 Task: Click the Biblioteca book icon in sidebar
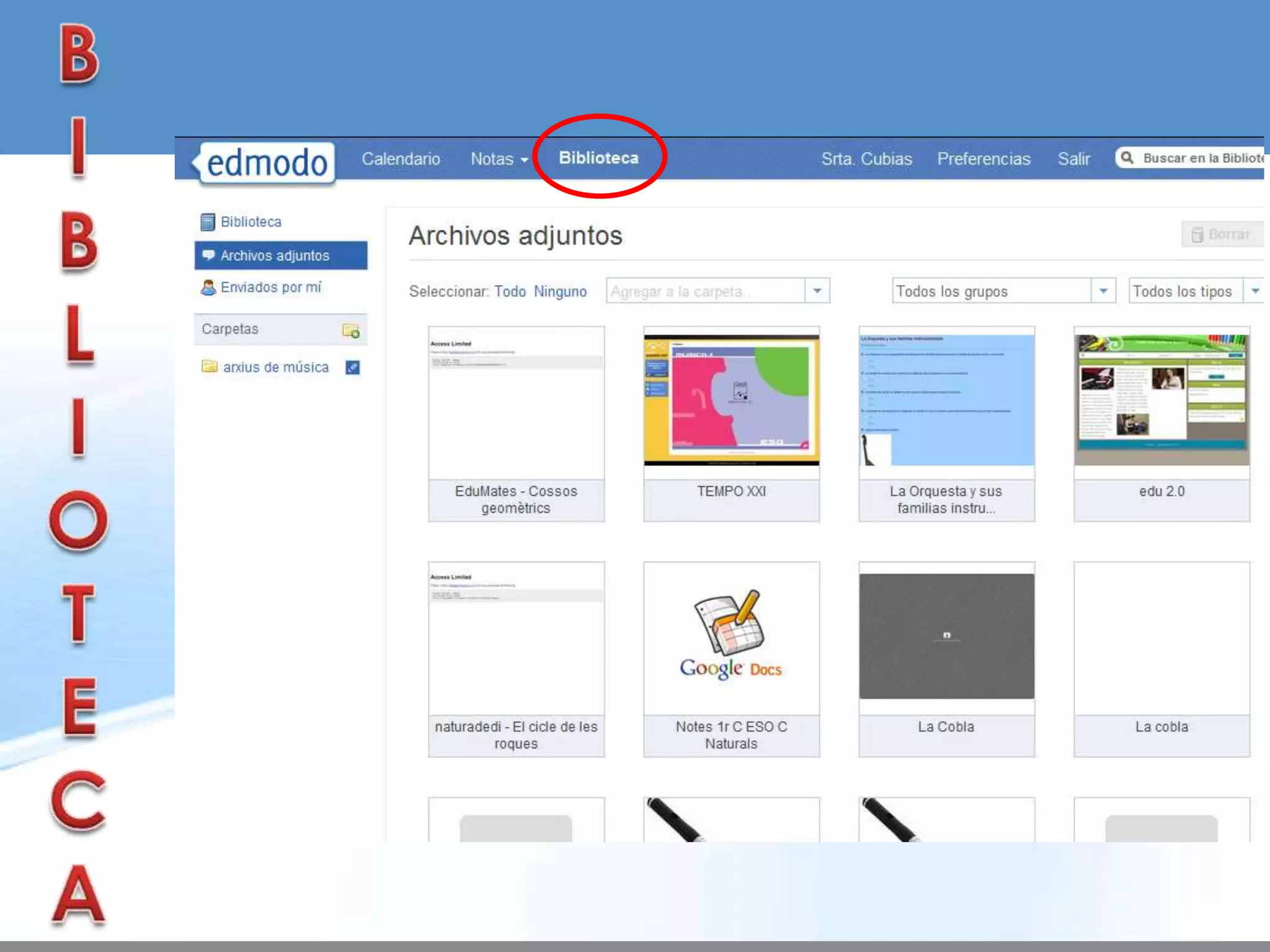[x=208, y=222]
